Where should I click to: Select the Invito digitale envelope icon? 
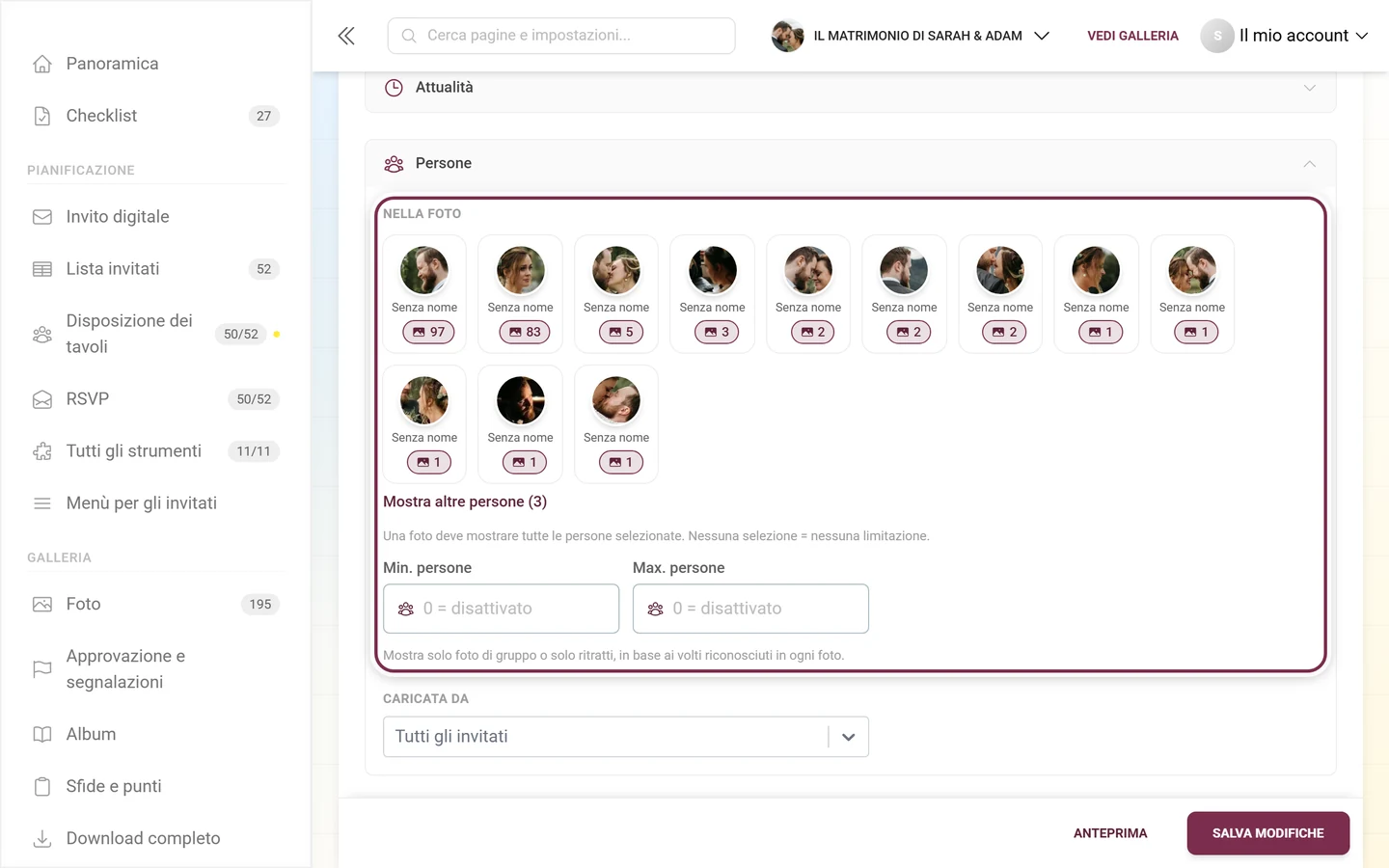42,217
